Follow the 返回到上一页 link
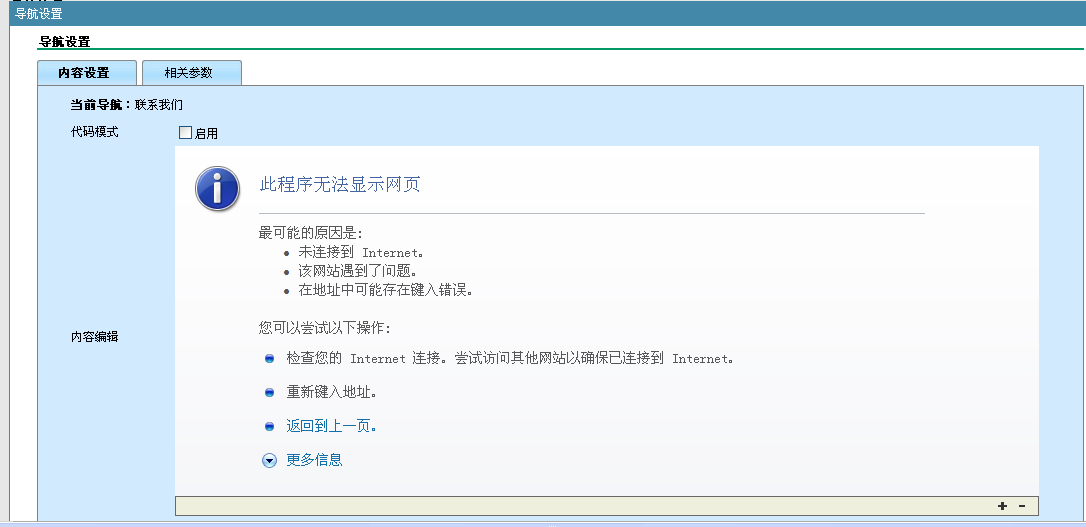The width and height of the screenshot is (1086, 527). pos(330,426)
